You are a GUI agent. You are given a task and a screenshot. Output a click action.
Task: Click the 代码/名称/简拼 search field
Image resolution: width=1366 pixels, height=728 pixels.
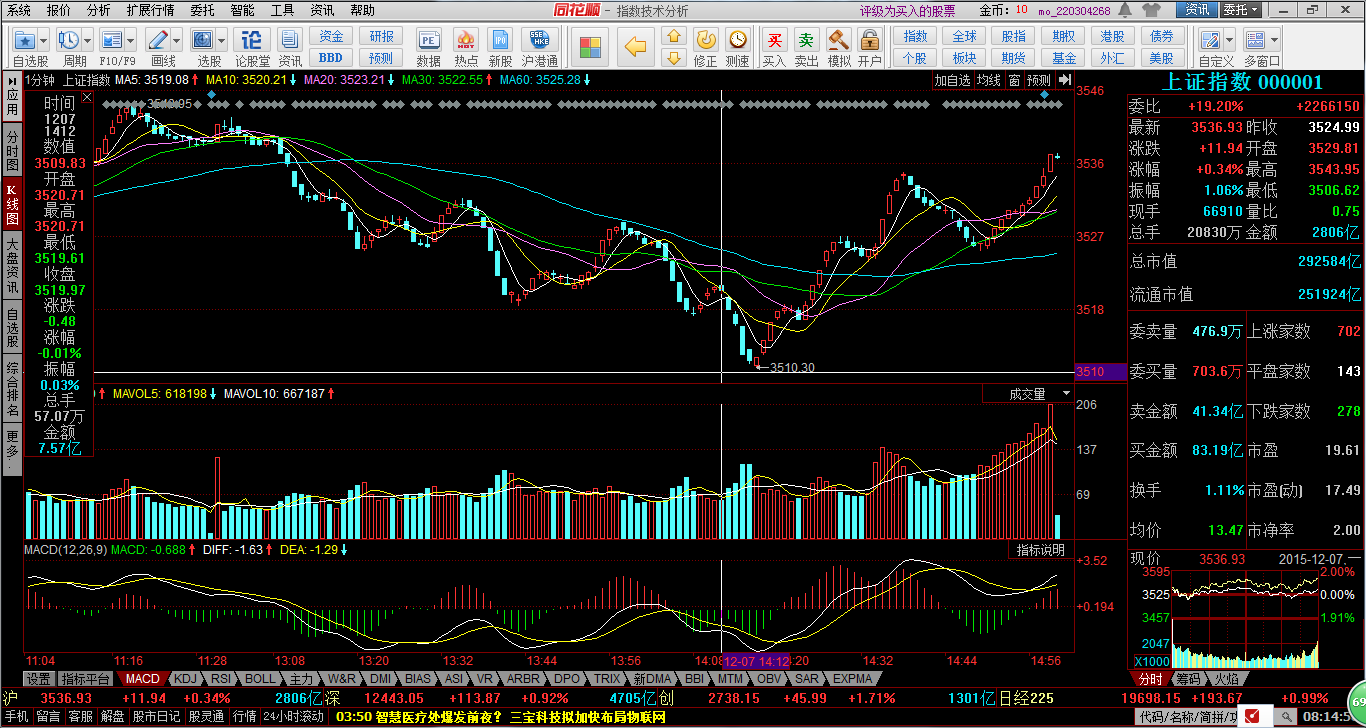tap(1186, 717)
